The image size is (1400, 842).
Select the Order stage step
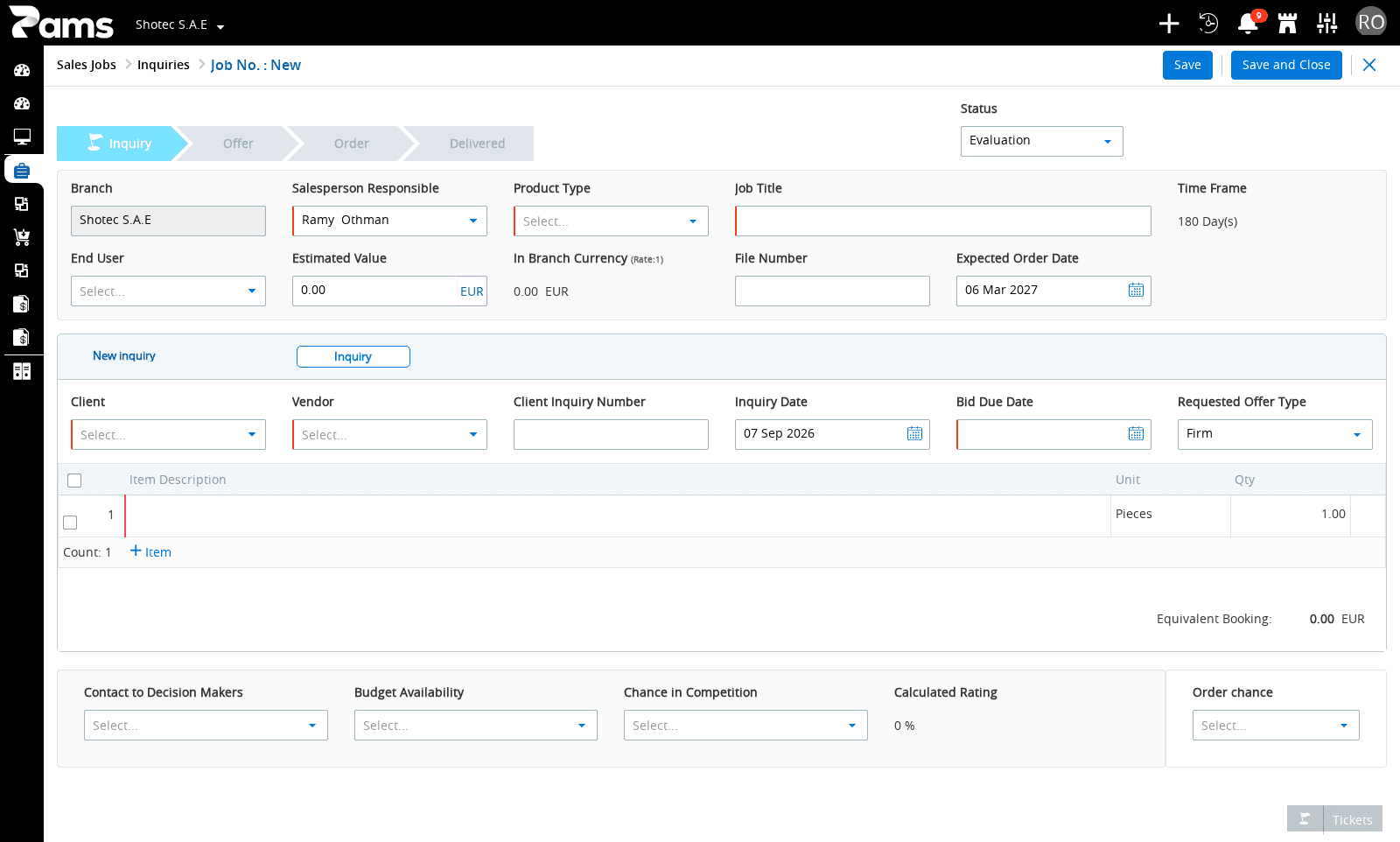(x=352, y=144)
